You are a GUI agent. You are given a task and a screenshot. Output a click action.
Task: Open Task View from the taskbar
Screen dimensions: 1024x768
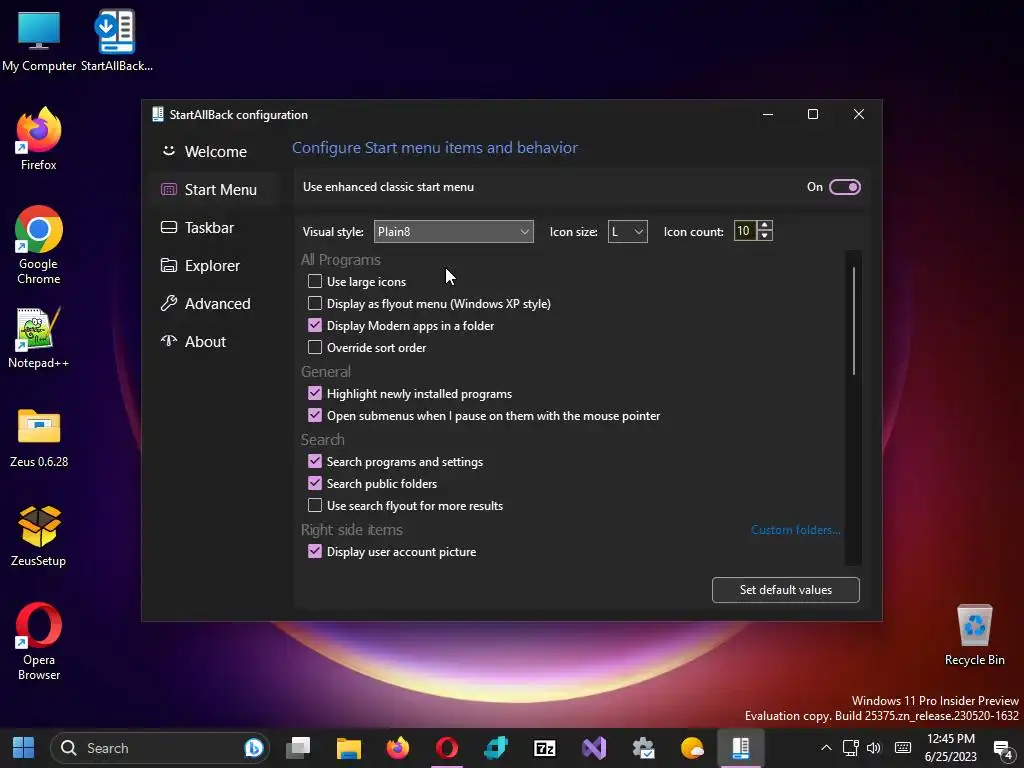click(298, 748)
